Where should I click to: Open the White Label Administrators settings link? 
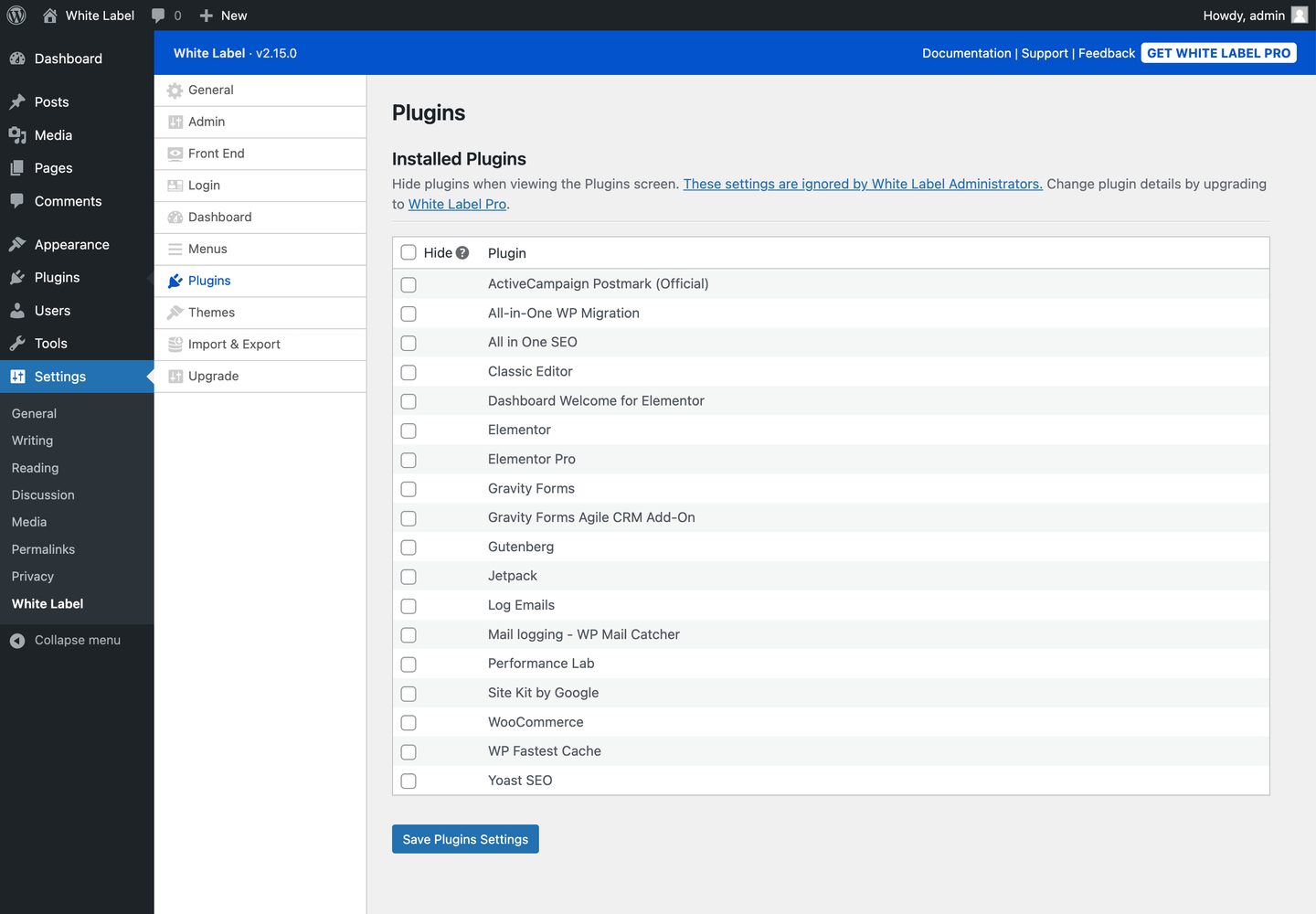click(863, 184)
